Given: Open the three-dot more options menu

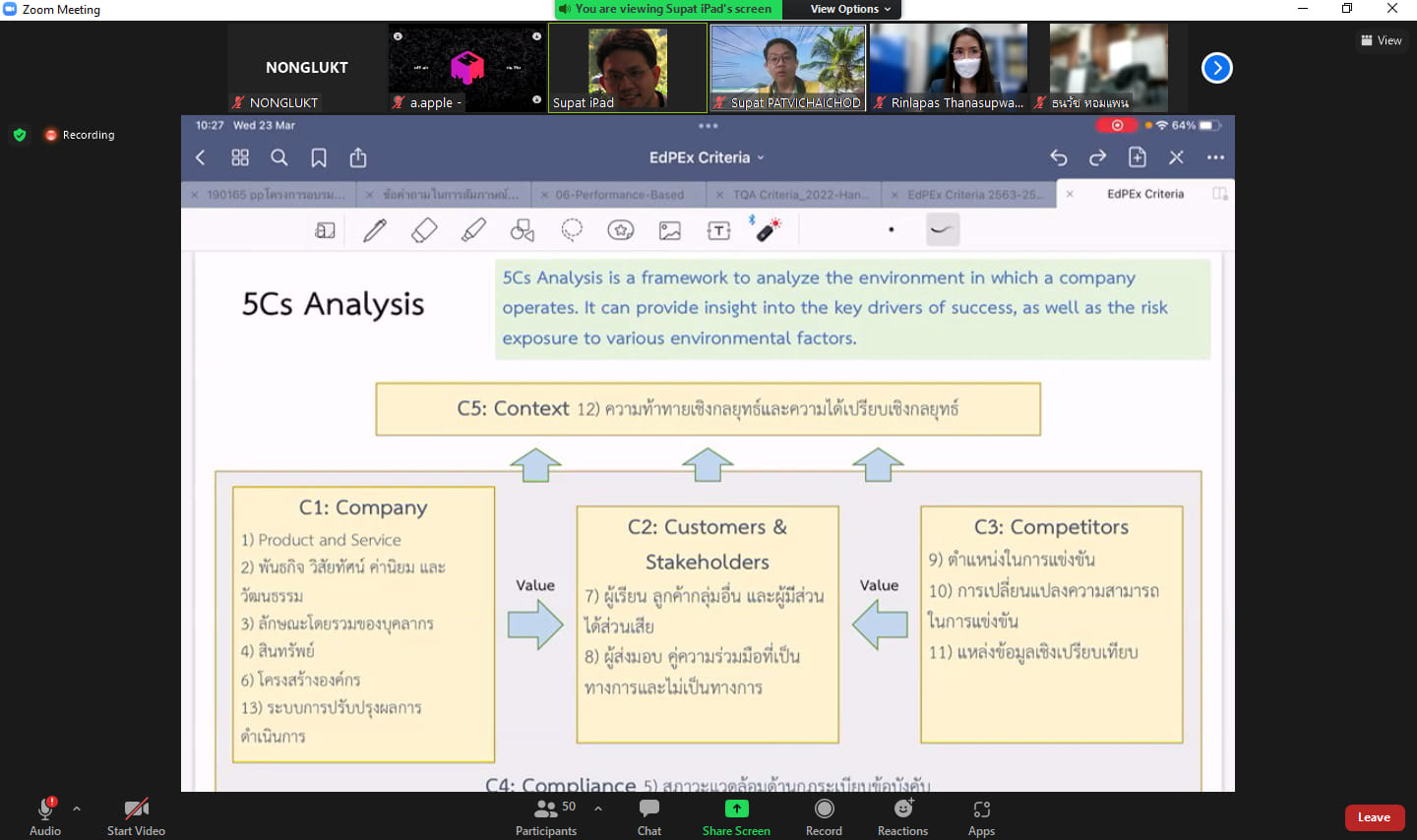Looking at the screenshot, I should pyautogui.click(x=1216, y=157).
